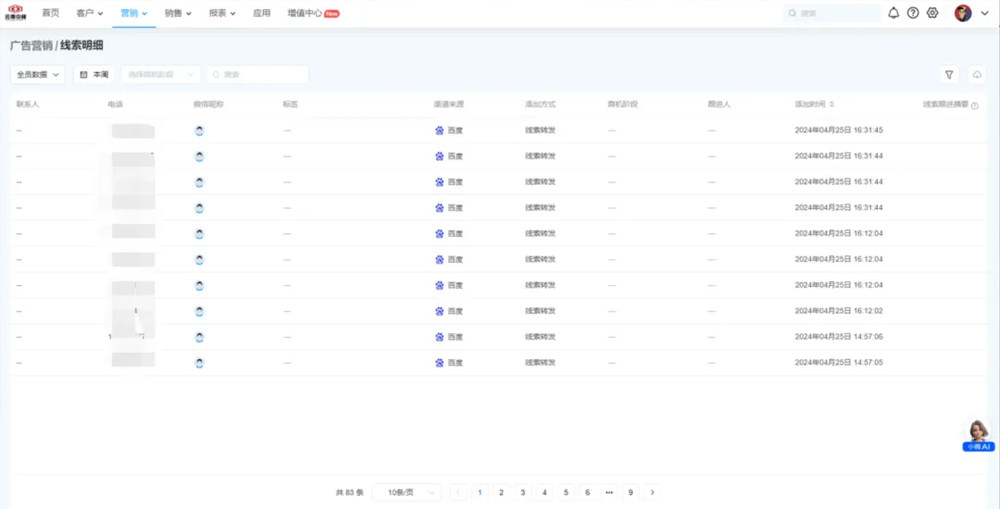1000x509 pixels.
Task: Open the 本周 date range picker
Action: click(x=94, y=75)
